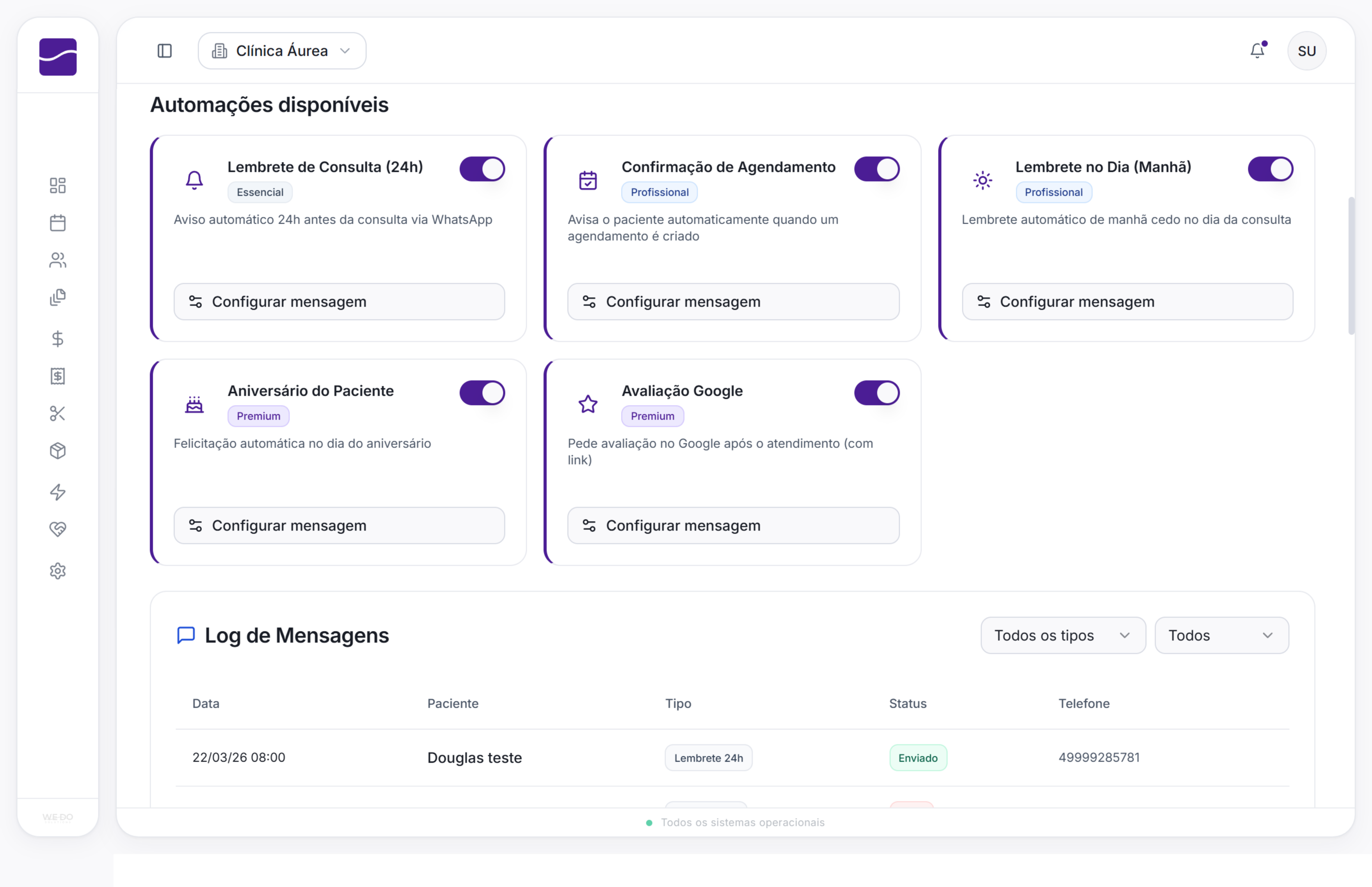The width and height of the screenshot is (1372, 887).
Task: Expand the Clínica Áurea clinic selector
Action: 282,51
